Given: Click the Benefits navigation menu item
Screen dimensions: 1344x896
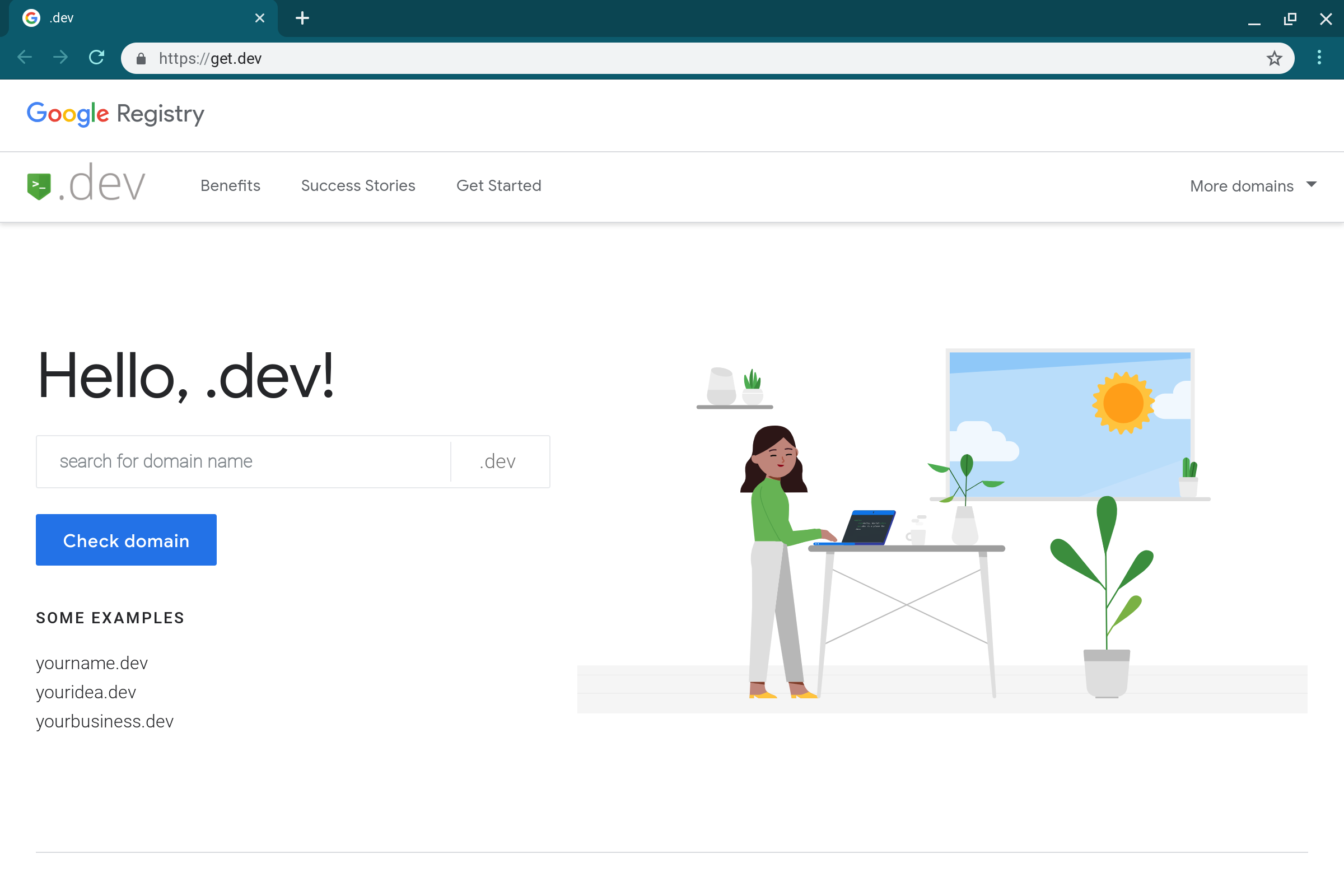Looking at the screenshot, I should 230,186.
